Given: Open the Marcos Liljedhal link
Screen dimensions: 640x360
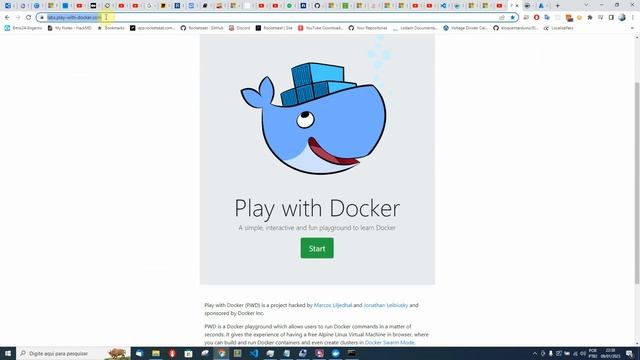Looking at the screenshot, I should coord(333,305).
